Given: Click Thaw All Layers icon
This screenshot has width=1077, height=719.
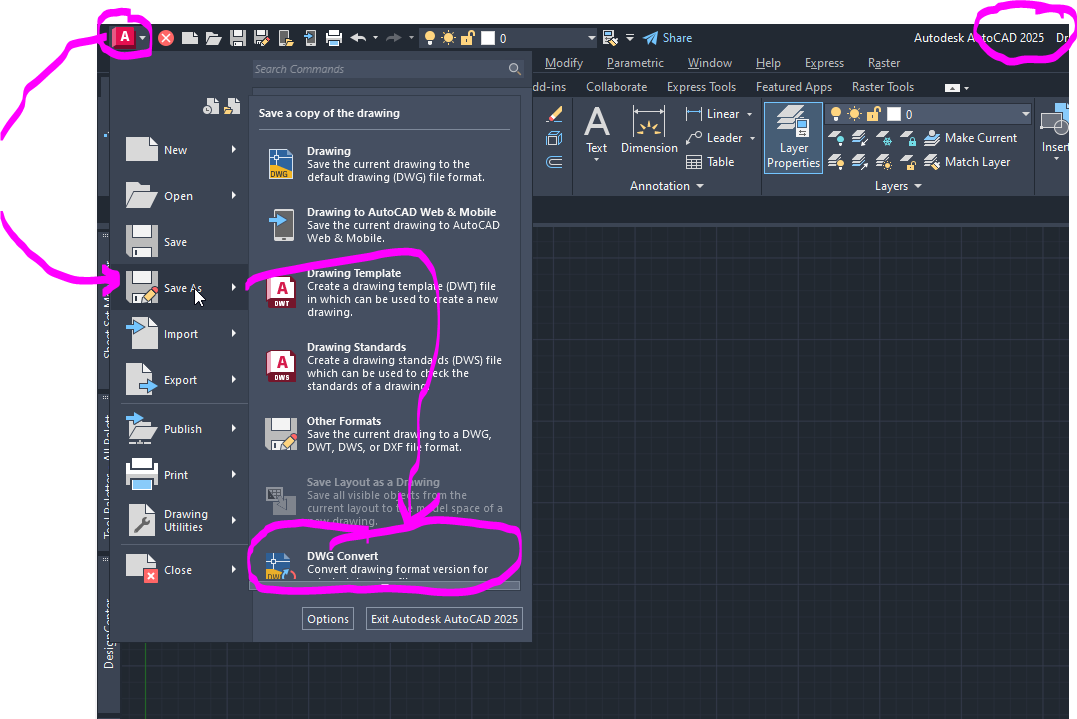Looking at the screenshot, I should pyautogui.click(x=884, y=162).
